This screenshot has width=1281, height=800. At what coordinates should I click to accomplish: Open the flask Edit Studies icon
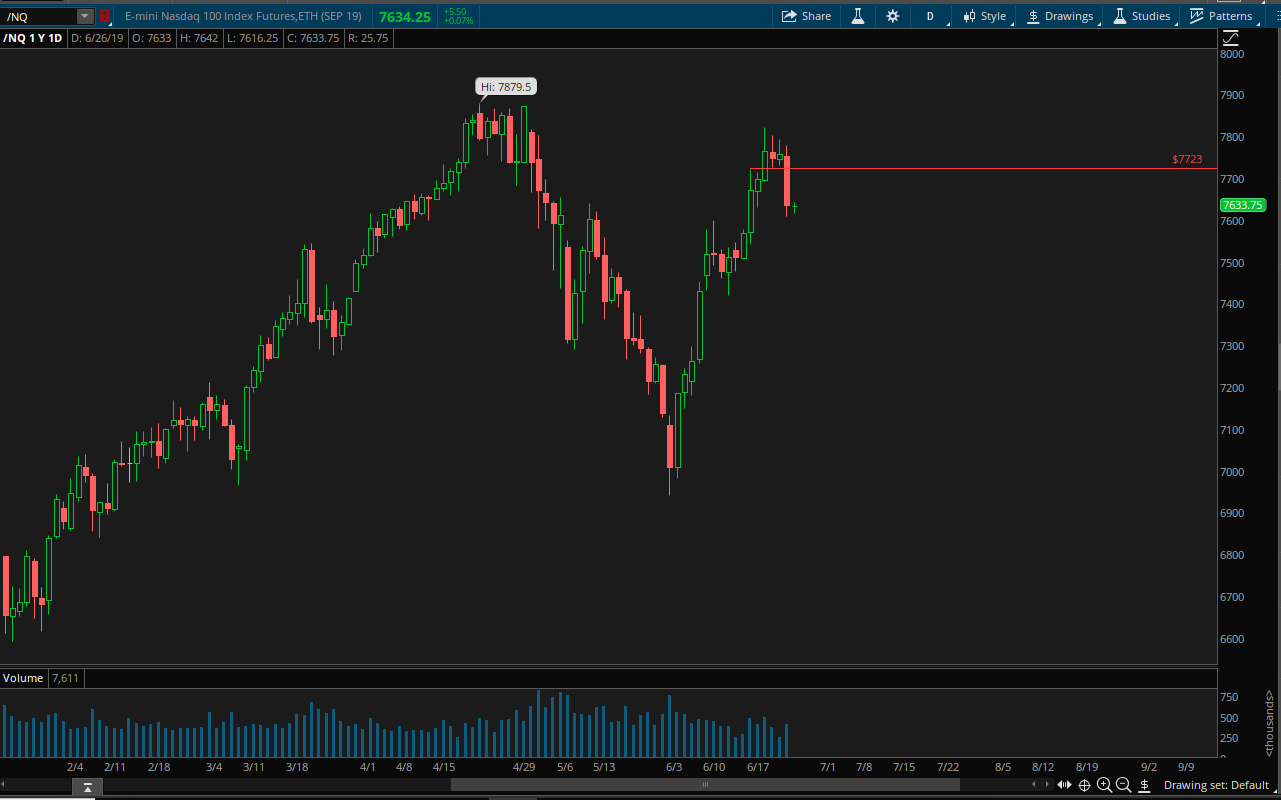coord(857,16)
